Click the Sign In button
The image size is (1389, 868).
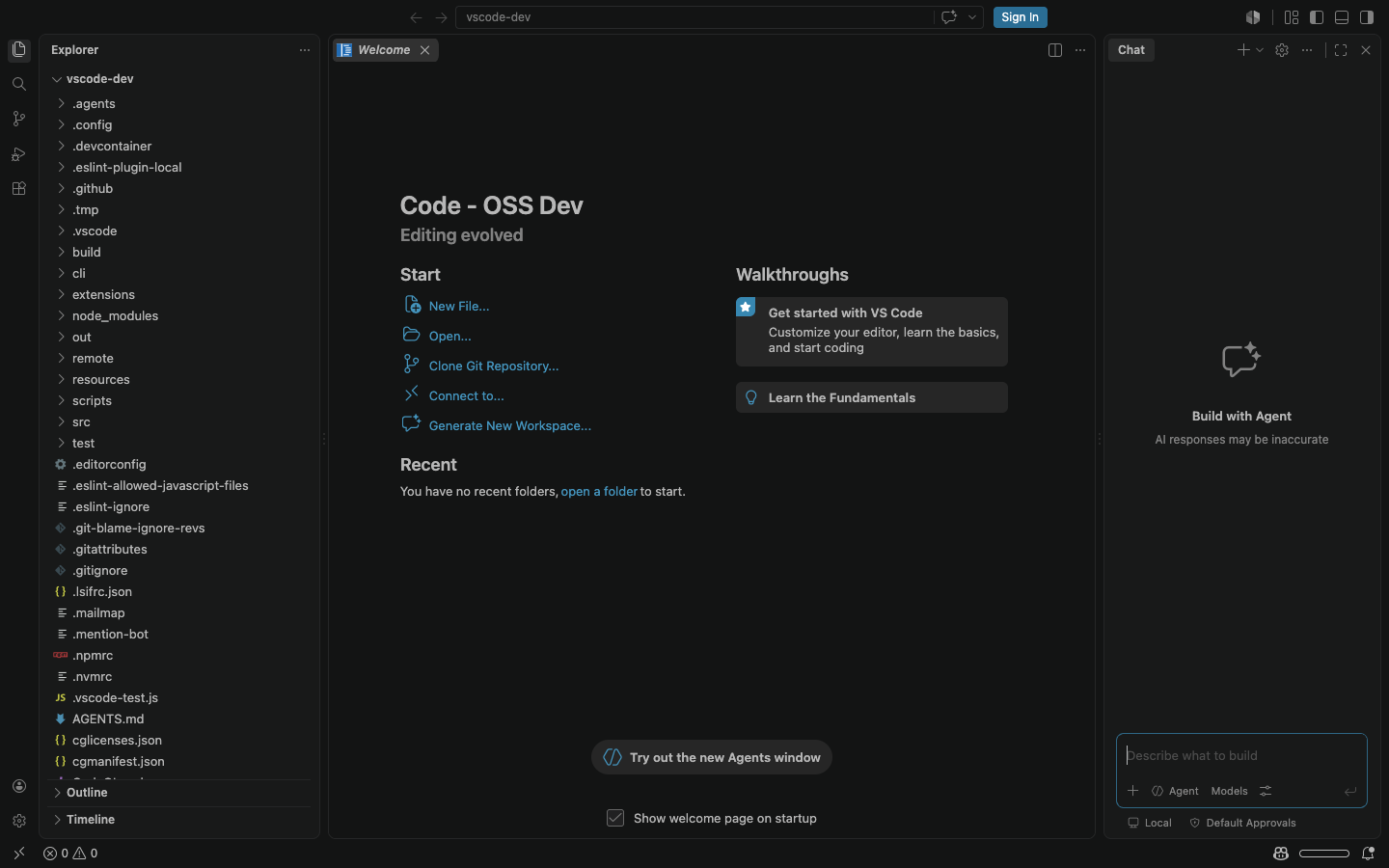pos(1020,17)
